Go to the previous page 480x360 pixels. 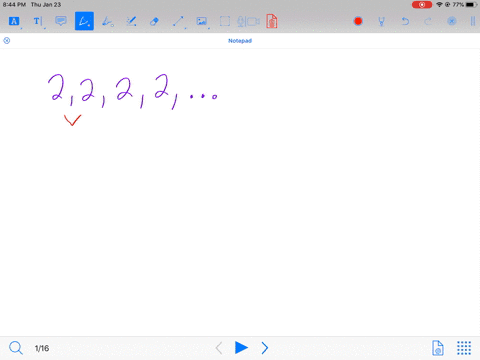click(x=219, y=348)
